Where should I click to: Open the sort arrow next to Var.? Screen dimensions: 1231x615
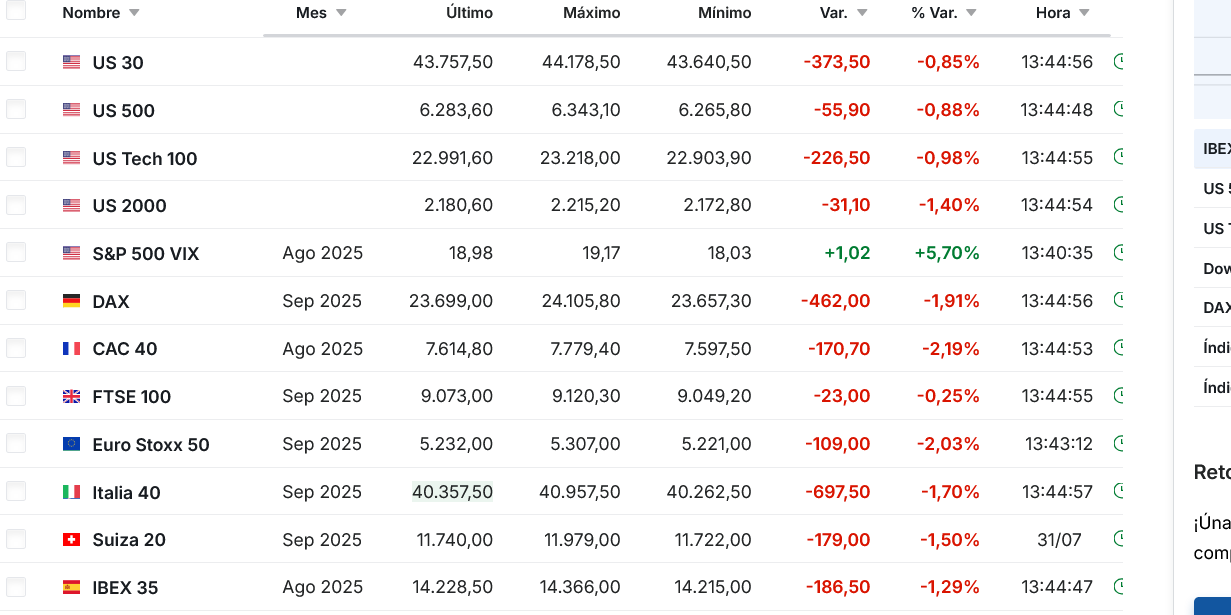(862, 13)
